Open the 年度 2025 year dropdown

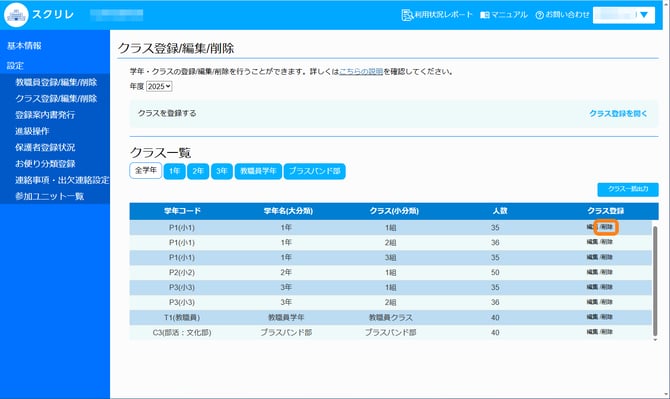point(159,86)
